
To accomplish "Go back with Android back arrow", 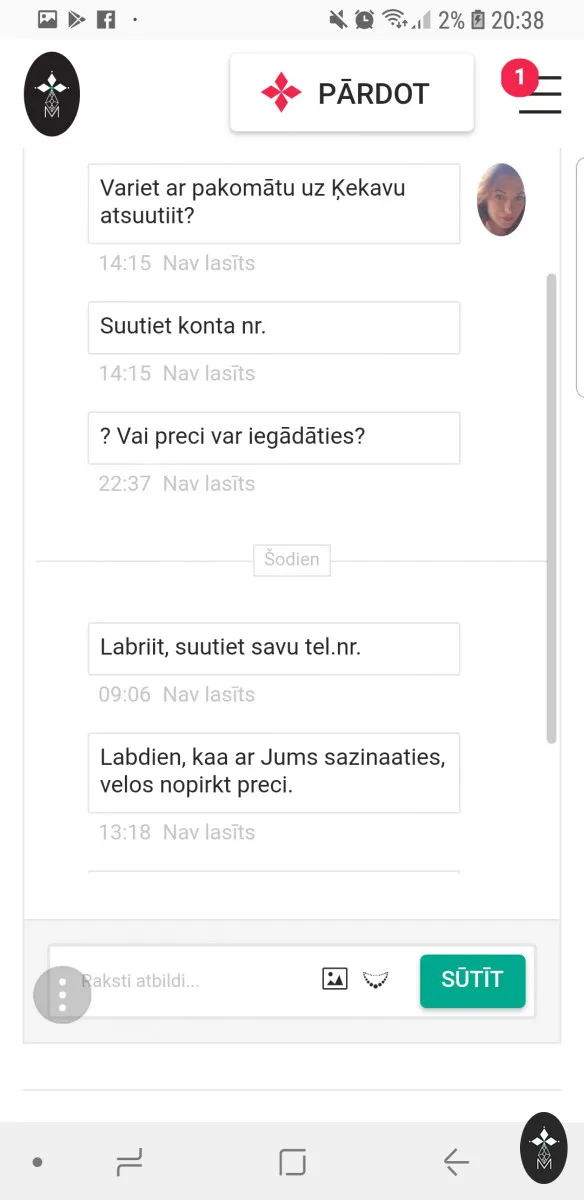I will (456, 1162).
